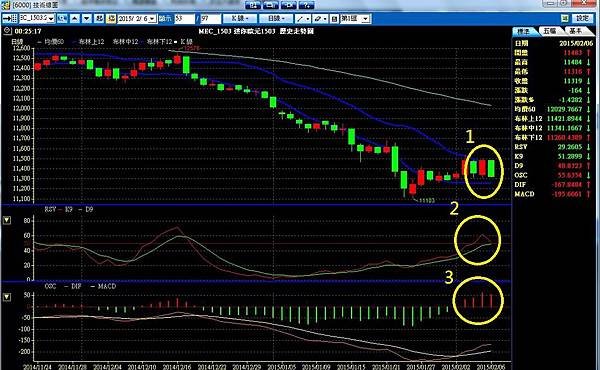Collapse the OSC DIF MACD indicator panel arrow
The image size is (600, 370).
coord(7,297)
